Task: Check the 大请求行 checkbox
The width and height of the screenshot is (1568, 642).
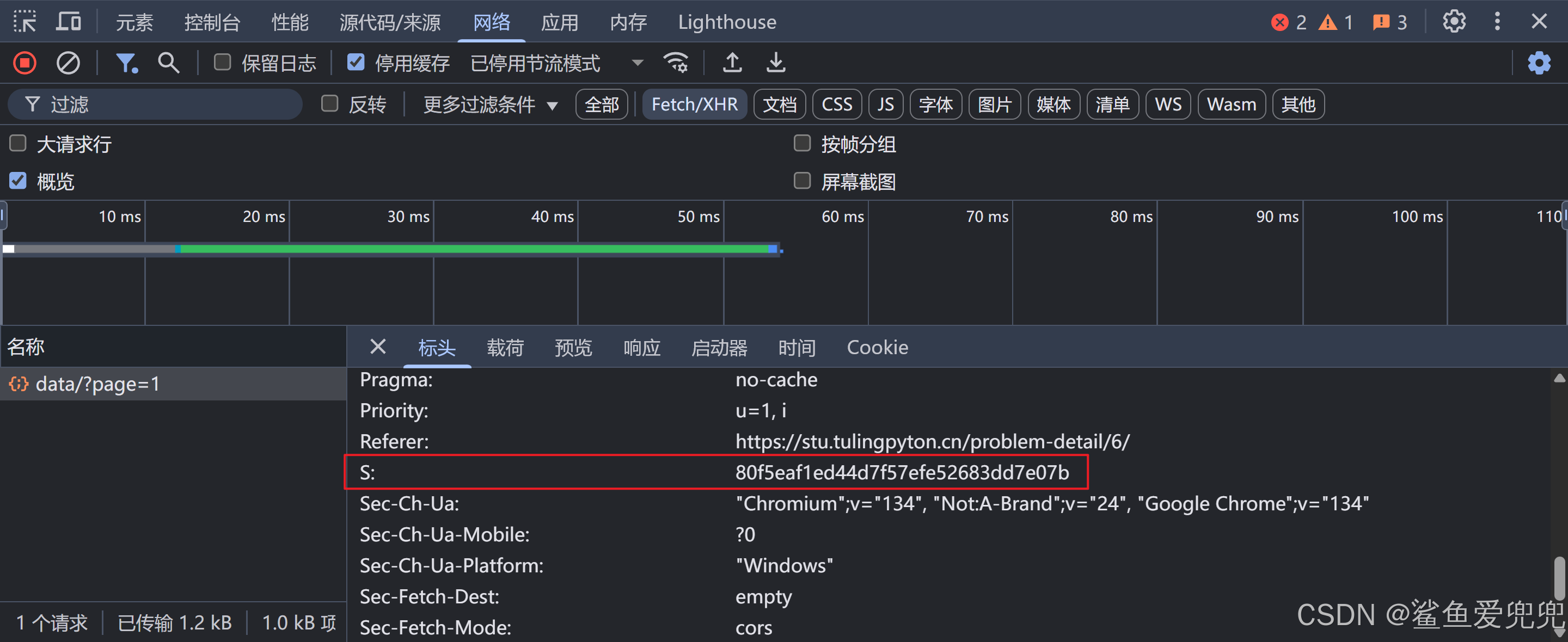Action: [19, 144]
